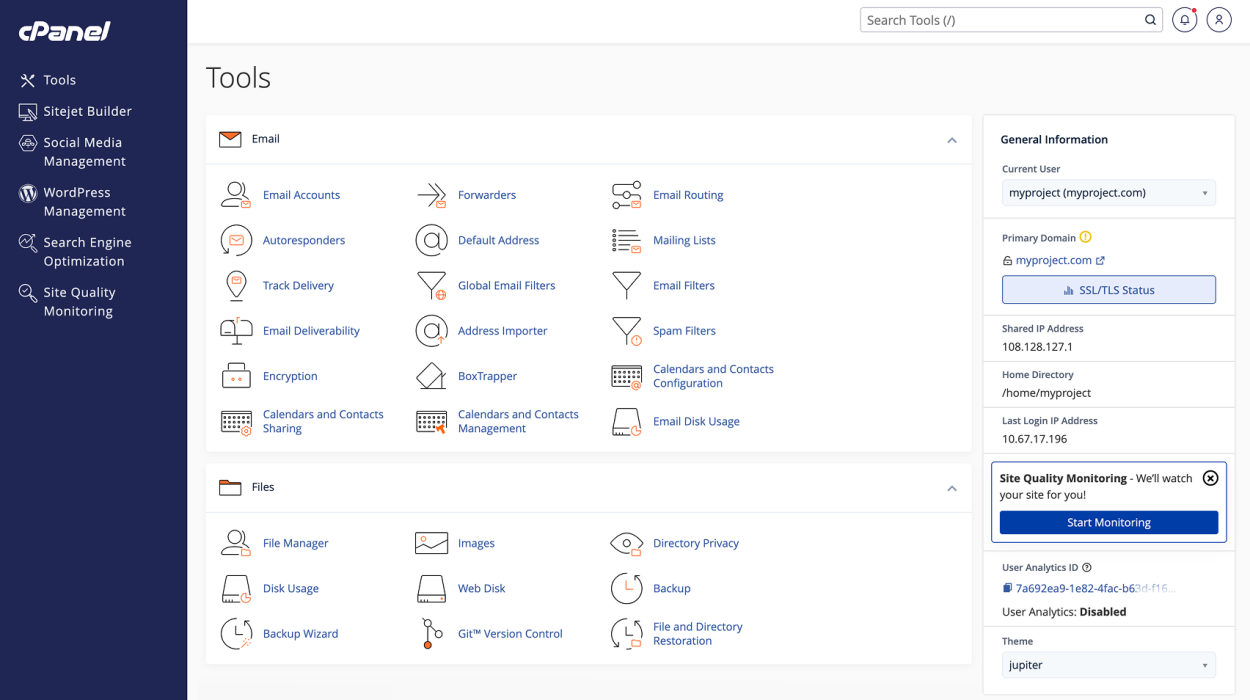1250x700 pixels.
Task: Click the Primary Domain info icon
Action: click(1086, 238)
